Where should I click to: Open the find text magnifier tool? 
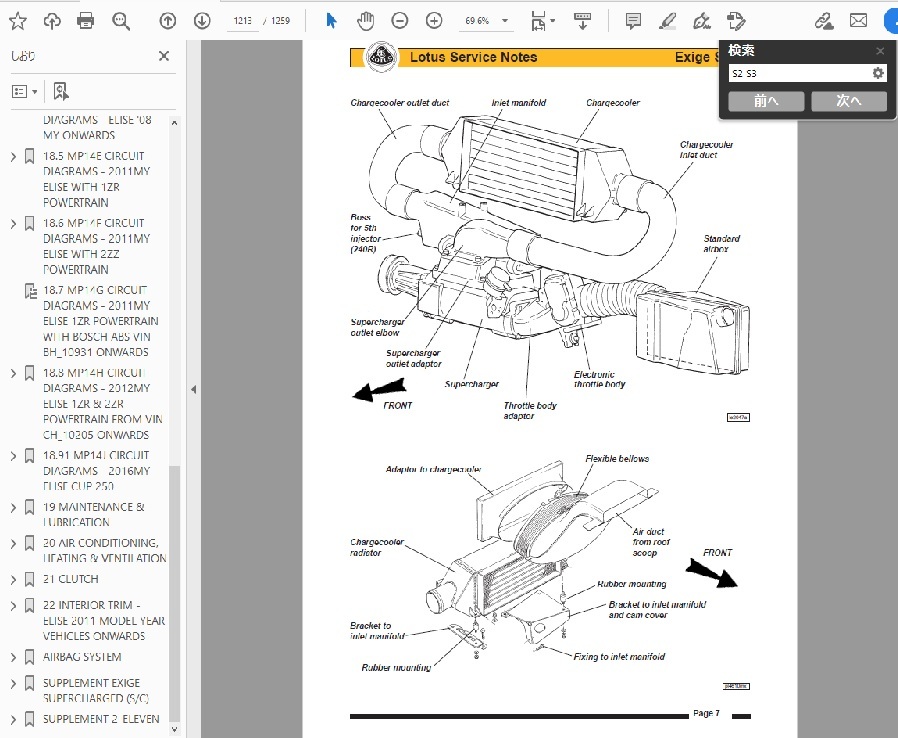coord(121,21)
